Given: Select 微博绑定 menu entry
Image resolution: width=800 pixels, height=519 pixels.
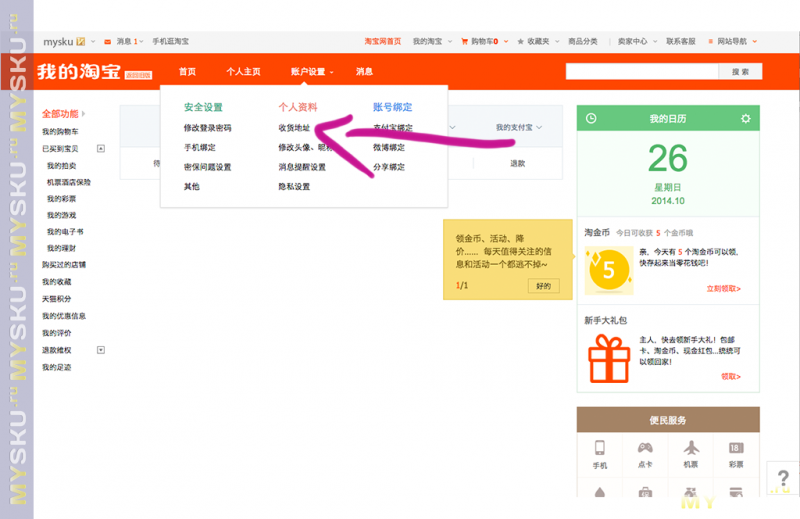Looking at the screenshot, I should coord(389,147).
